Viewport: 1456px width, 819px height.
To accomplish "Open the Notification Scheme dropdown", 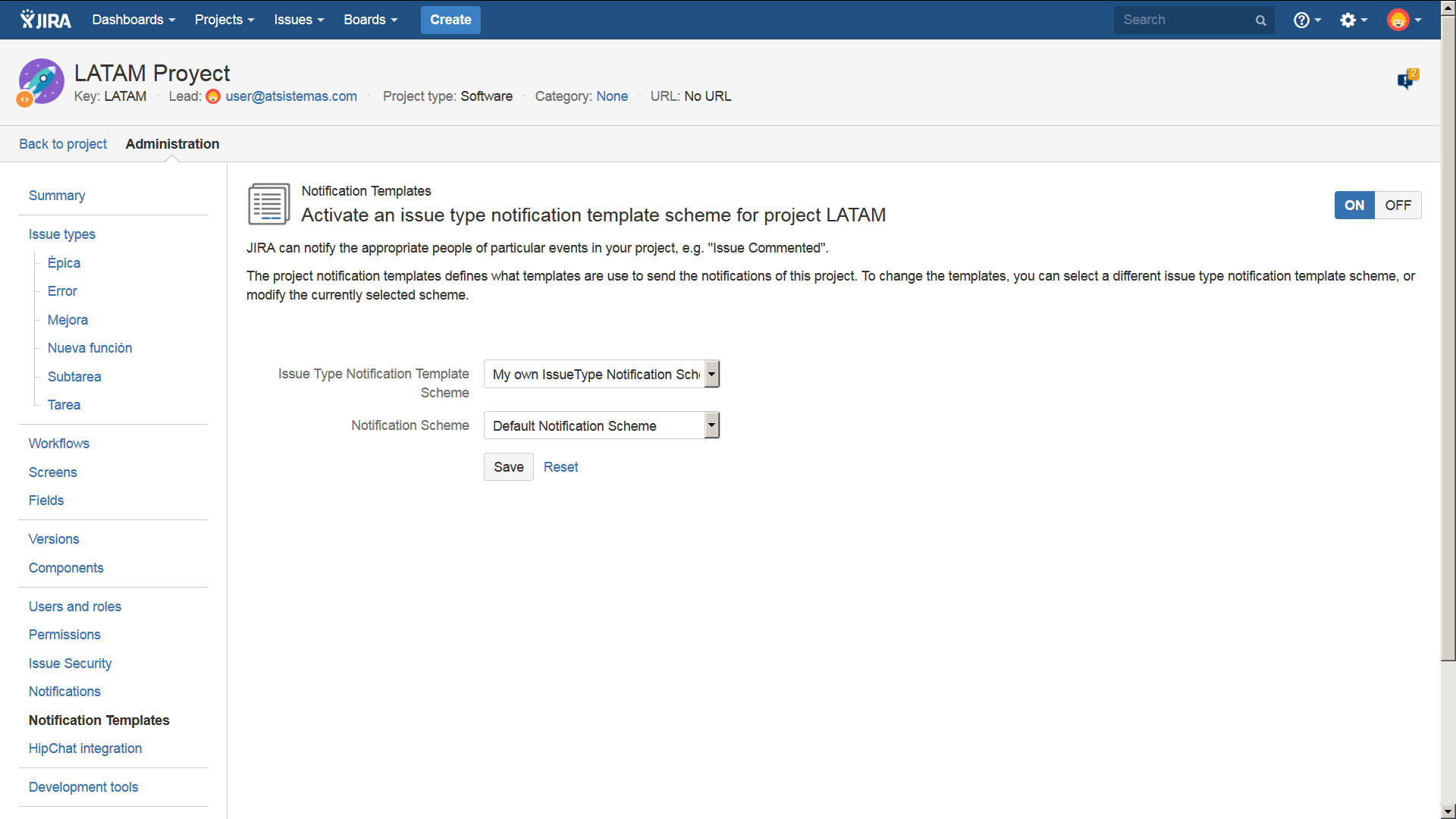I will click(601, 425).
